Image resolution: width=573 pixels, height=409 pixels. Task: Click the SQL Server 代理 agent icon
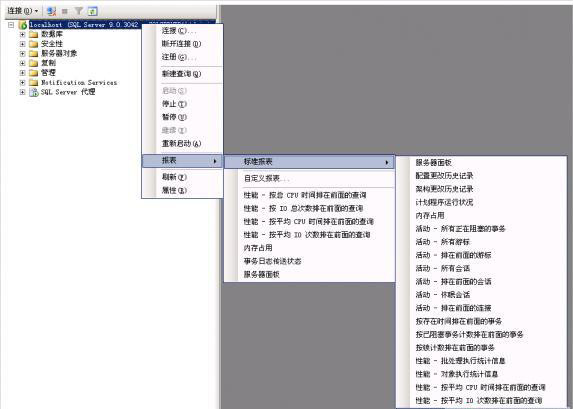pos(34,92)
